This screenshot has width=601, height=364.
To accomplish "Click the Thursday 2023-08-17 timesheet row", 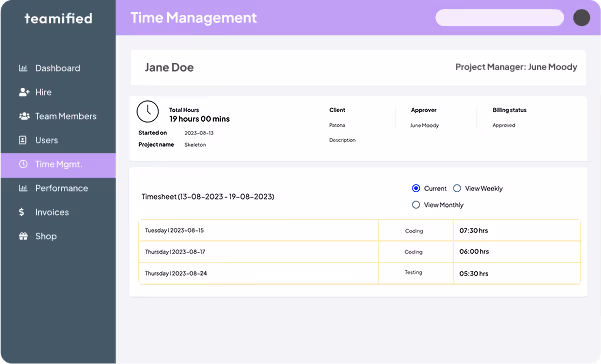I will tap(359, 252).
